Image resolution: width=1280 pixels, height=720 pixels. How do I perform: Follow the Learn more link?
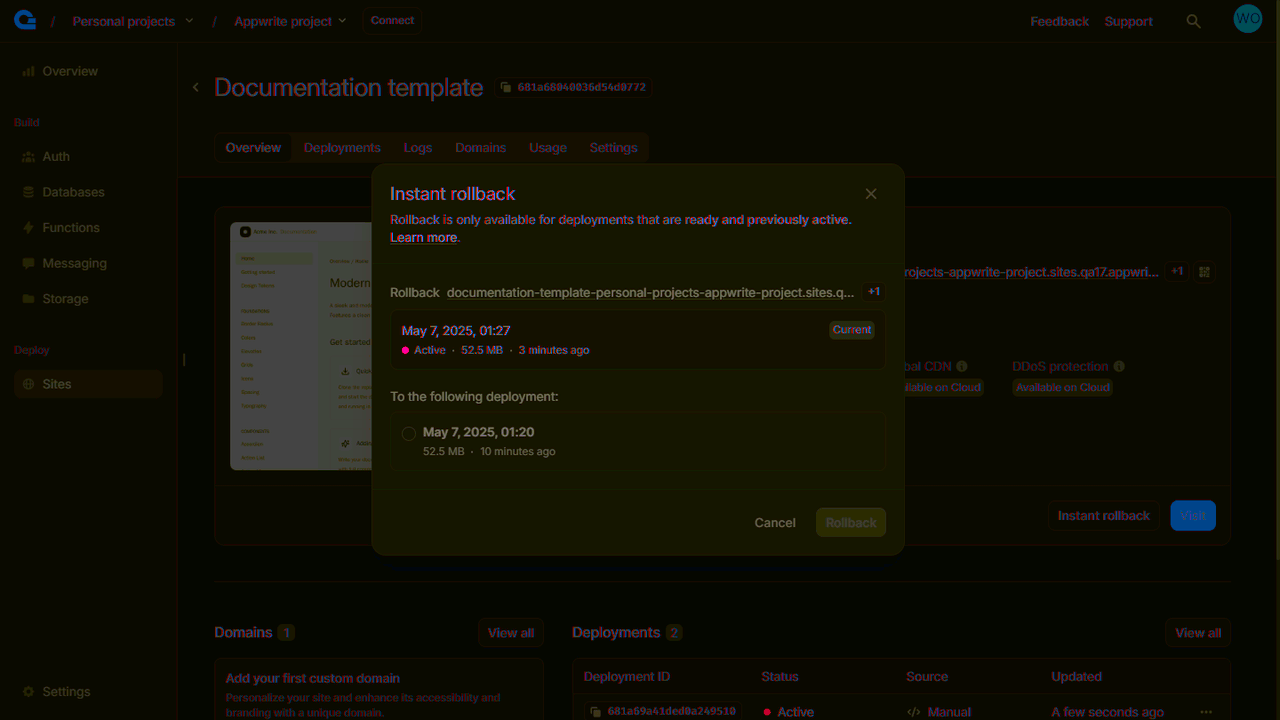click(423, 238)
